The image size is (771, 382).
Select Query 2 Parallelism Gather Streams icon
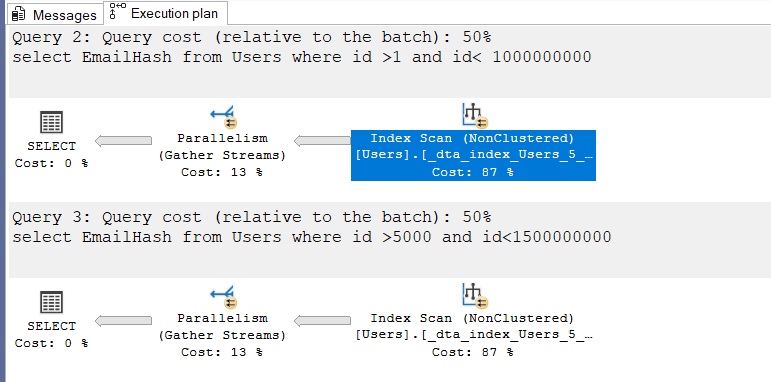(x=224, y=117)
